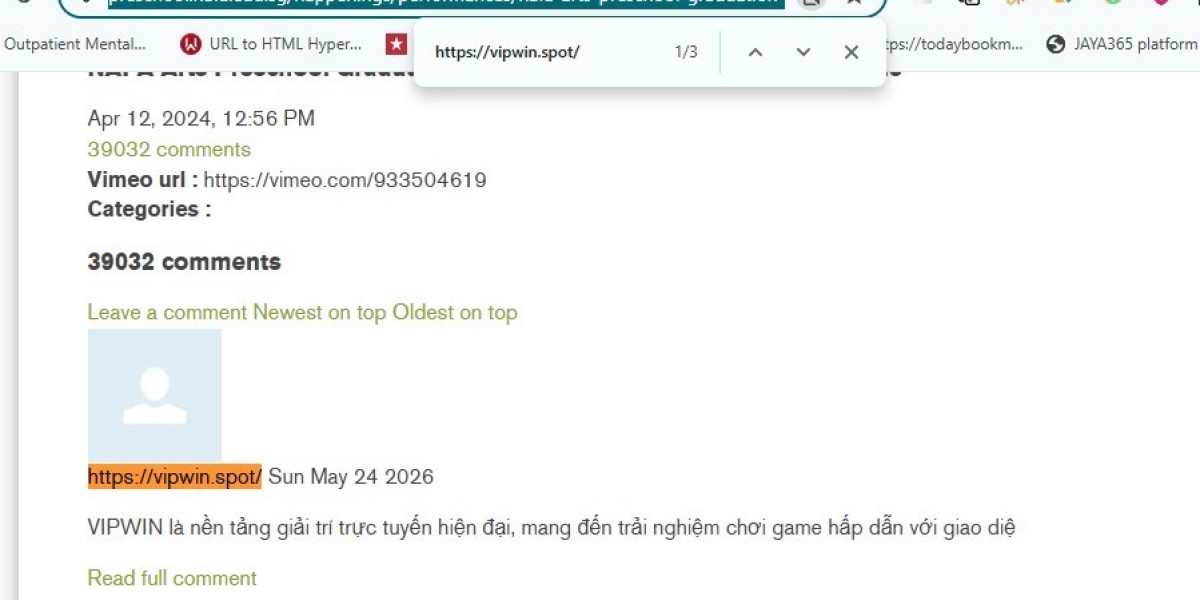Select the Apr 12, 2024 date text

coord(201,118)
